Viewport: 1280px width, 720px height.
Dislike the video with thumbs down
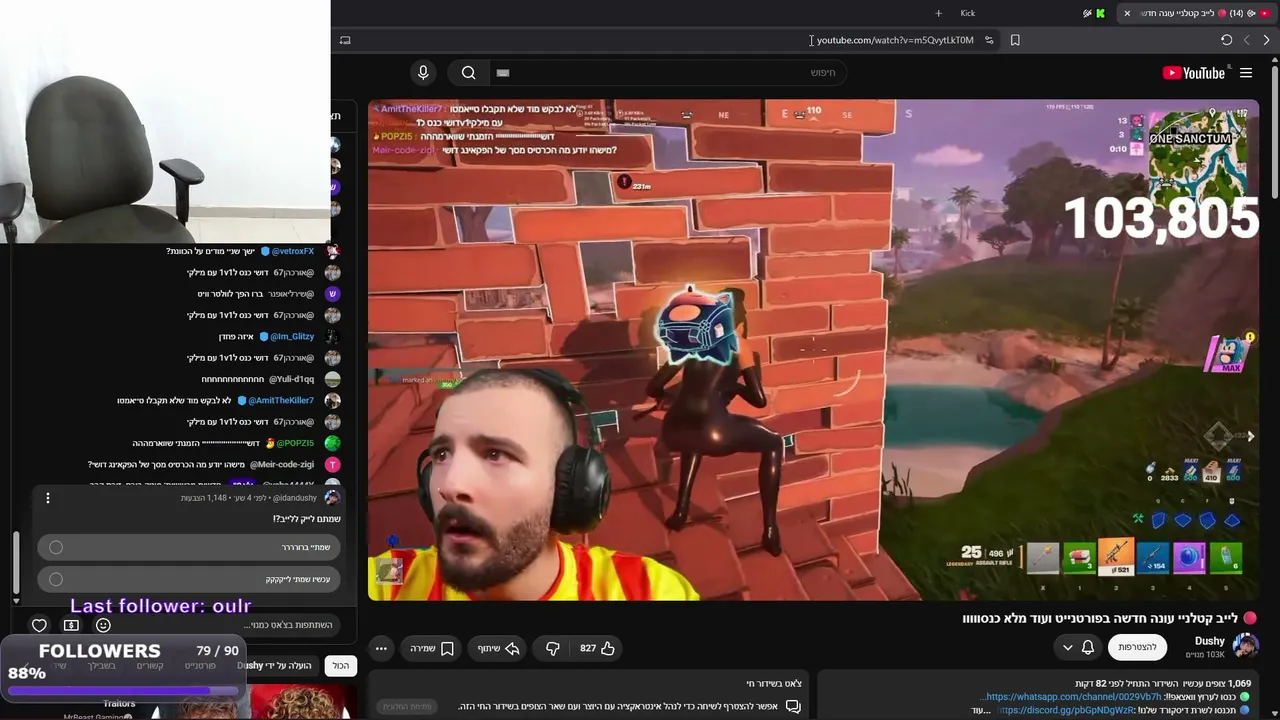click(x=553, y=648)
